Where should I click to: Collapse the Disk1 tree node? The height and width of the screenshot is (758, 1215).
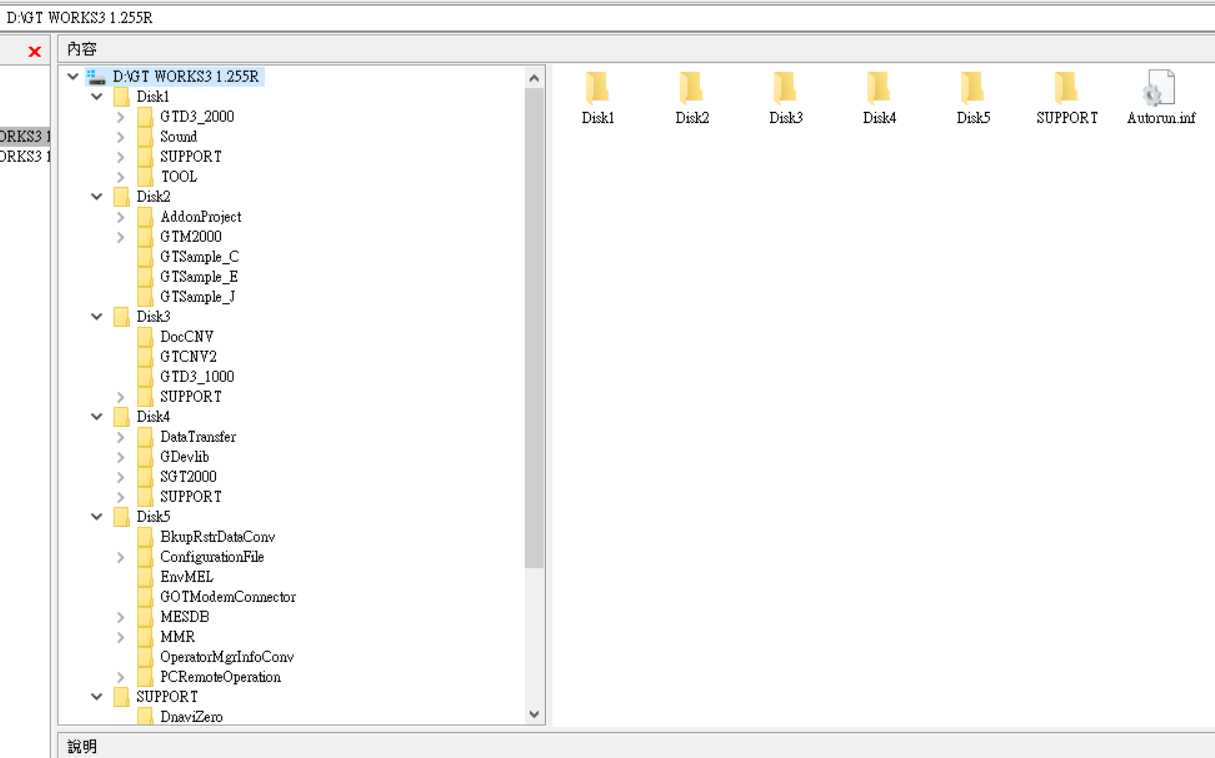(x=97, y=97)
